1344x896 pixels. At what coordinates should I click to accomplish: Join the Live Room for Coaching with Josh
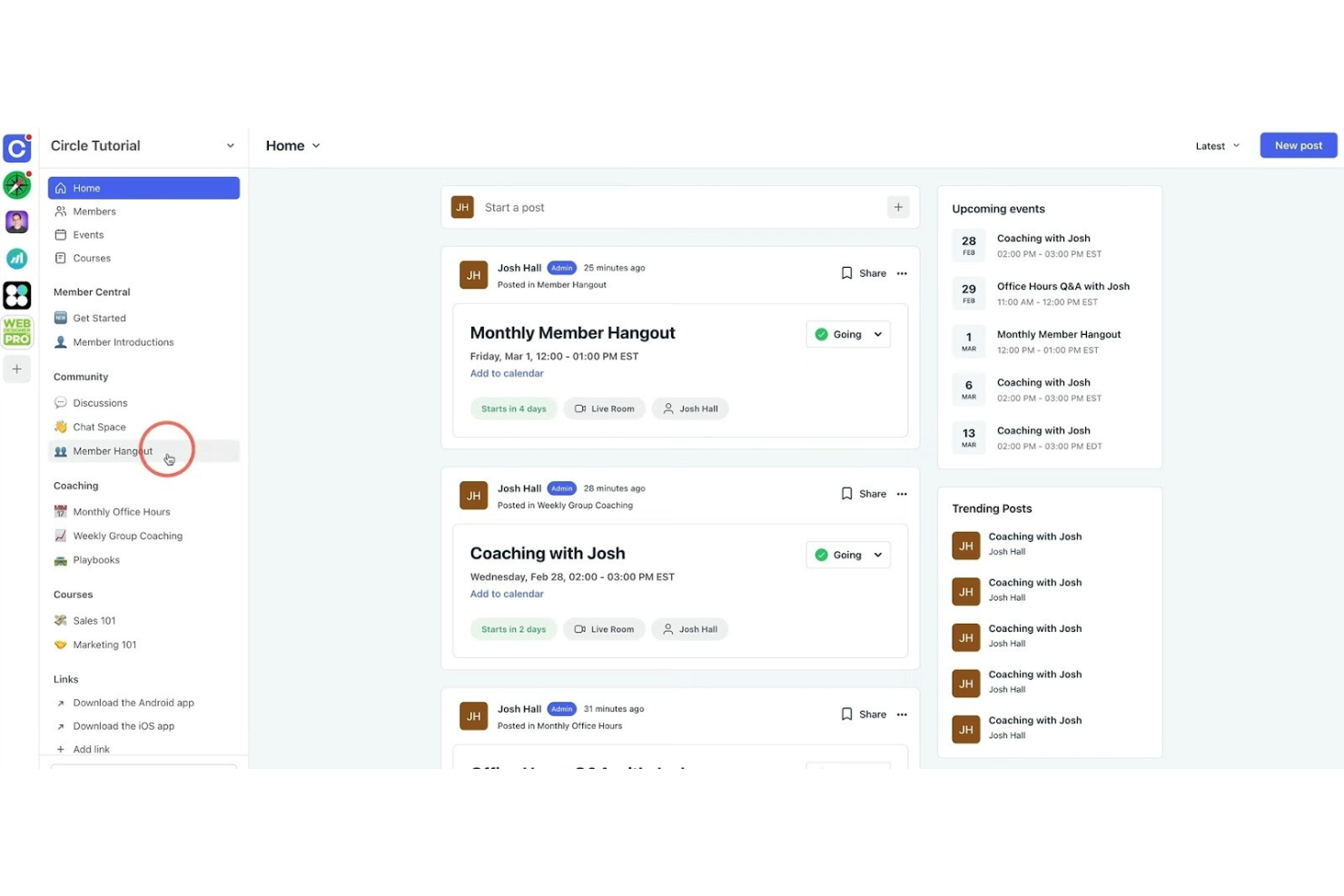[x=604, y=628]
